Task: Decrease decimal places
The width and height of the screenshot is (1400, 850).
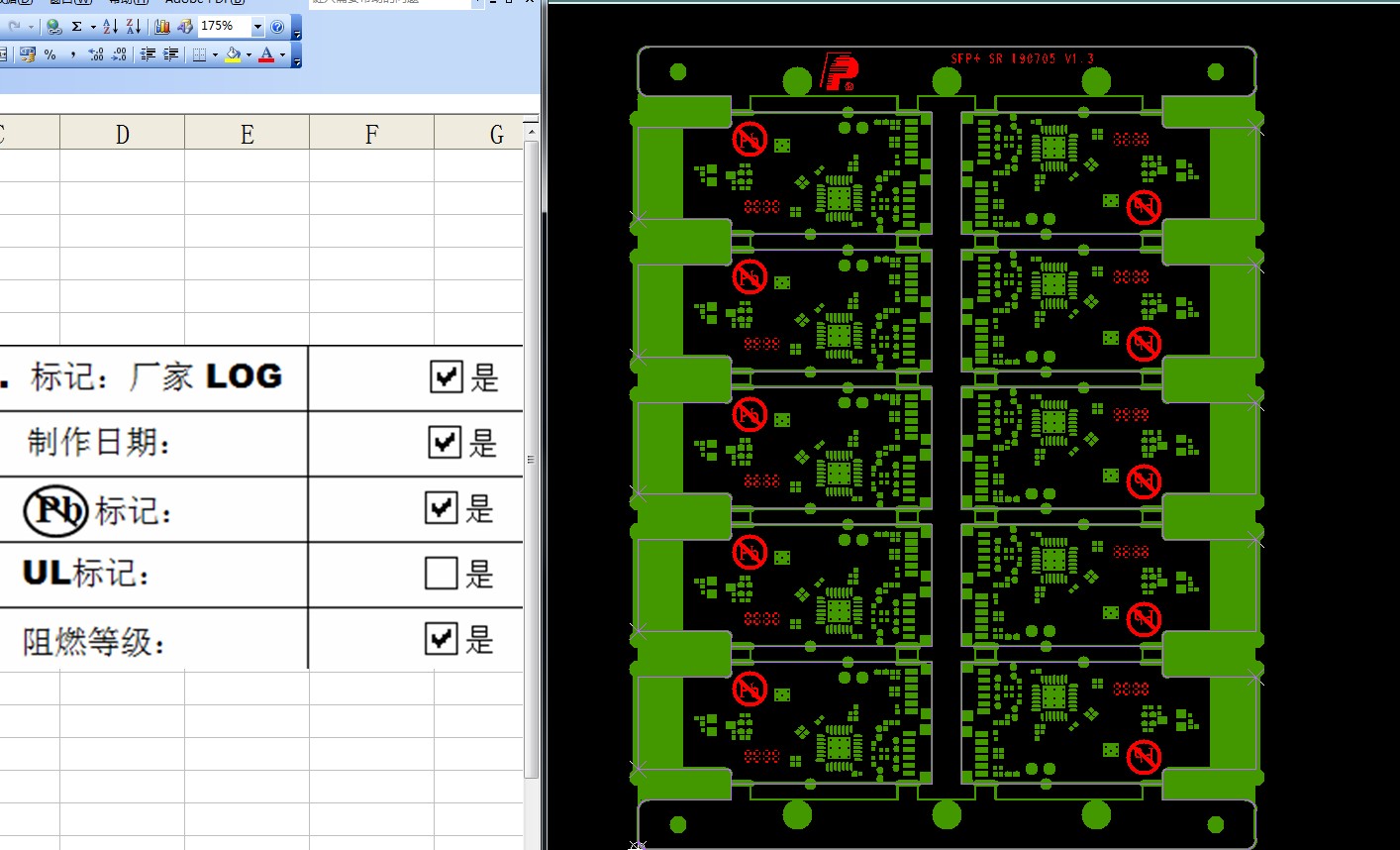Action: [119, 54]
